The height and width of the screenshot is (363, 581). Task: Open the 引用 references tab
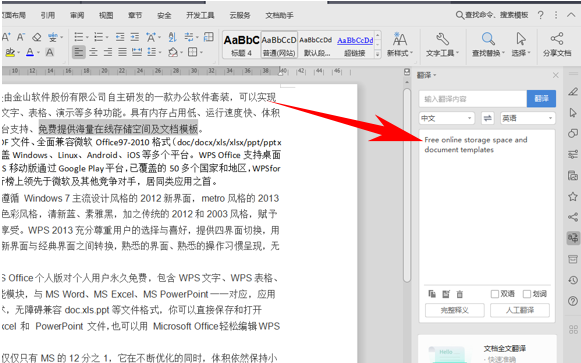point(48,15)
